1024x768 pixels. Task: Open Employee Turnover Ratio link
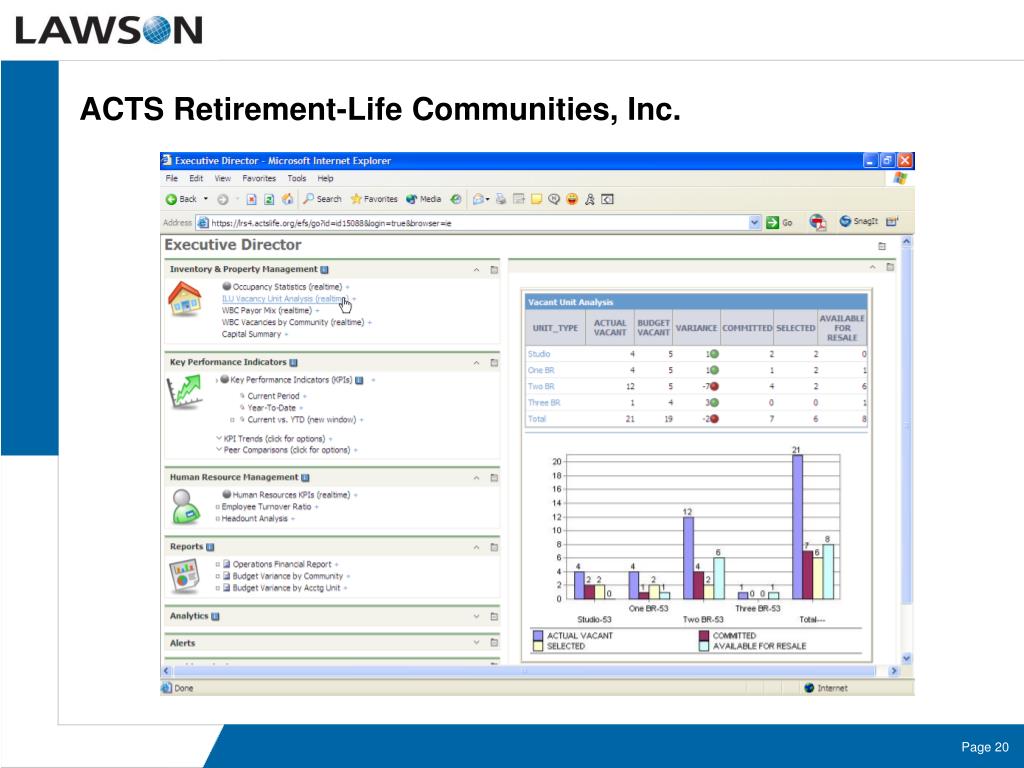coord(266,507)
